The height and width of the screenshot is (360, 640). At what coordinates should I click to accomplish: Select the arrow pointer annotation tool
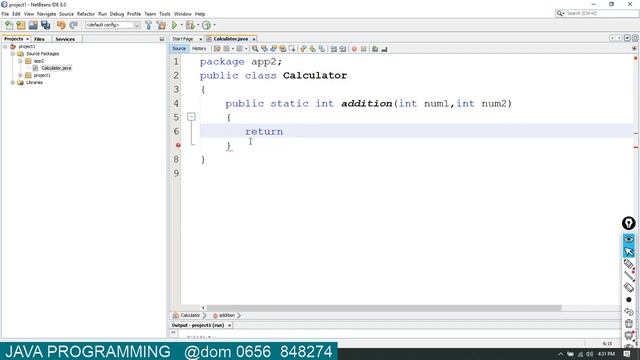tap(629, 251)
